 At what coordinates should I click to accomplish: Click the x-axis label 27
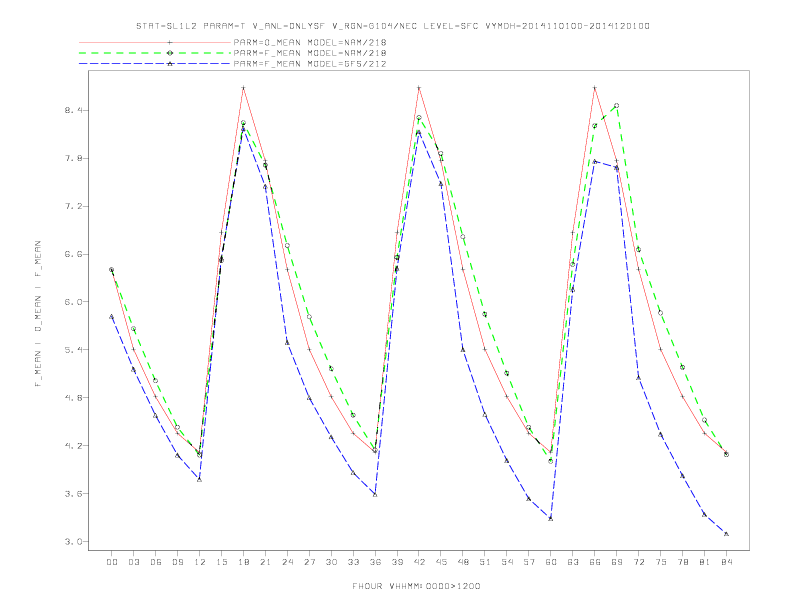[x=309, y=562]
